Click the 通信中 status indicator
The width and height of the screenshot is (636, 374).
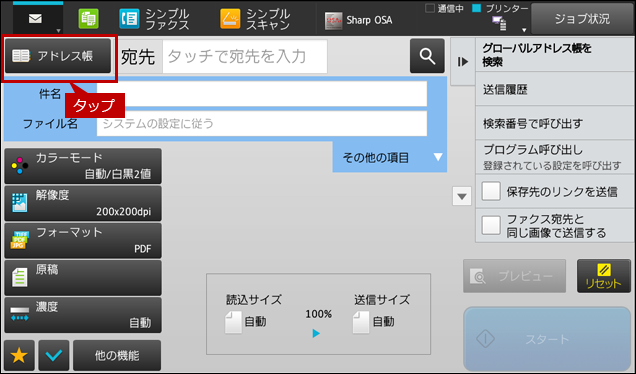pyautogui.click(x=430, y=9)
